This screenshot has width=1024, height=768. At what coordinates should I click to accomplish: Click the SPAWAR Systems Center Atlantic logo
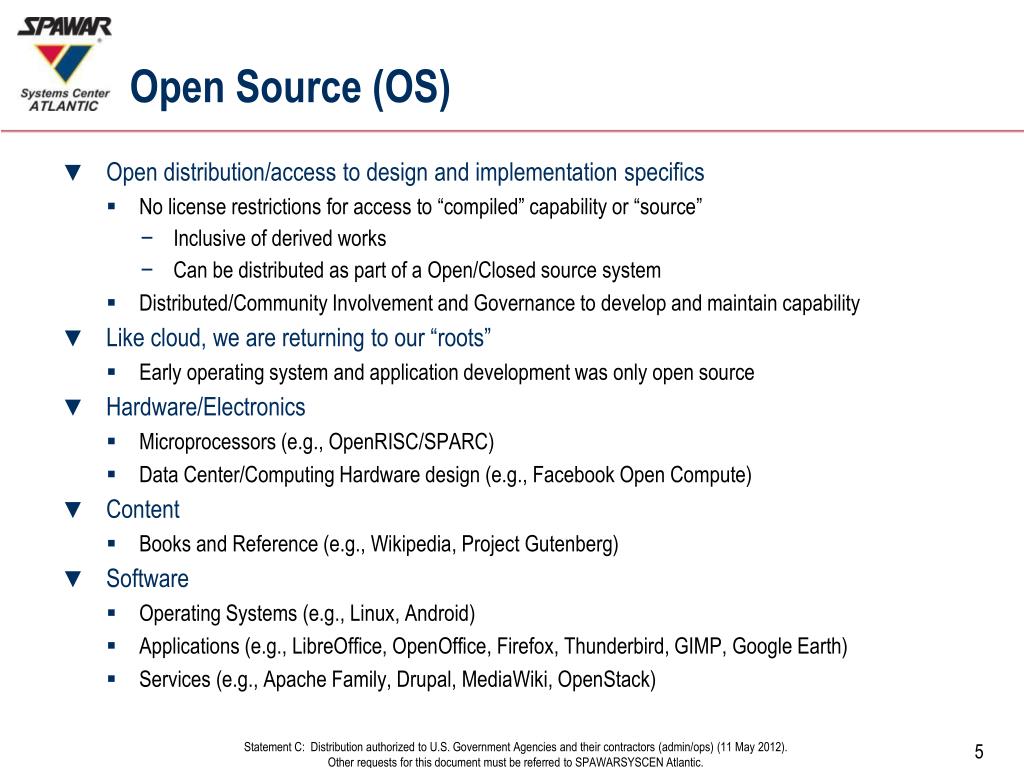click(x=65, y=65)
